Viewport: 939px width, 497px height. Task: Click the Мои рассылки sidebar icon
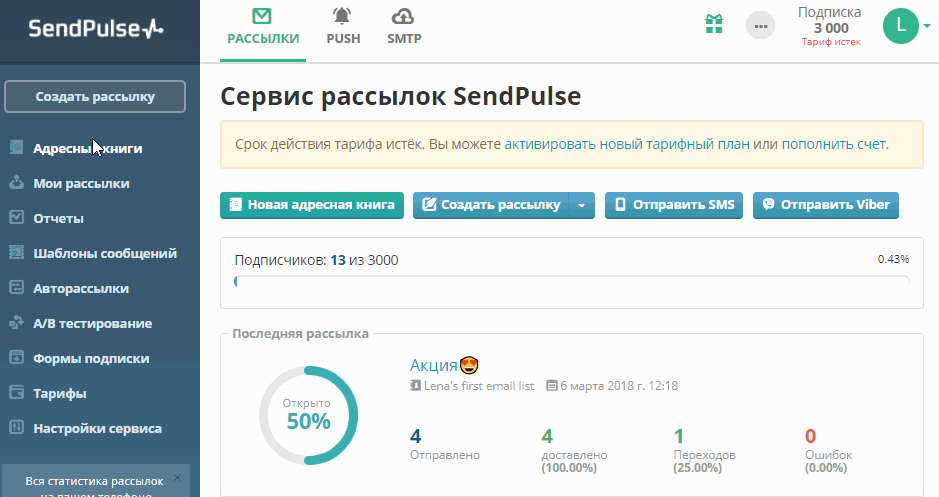(x=17, y=182)
